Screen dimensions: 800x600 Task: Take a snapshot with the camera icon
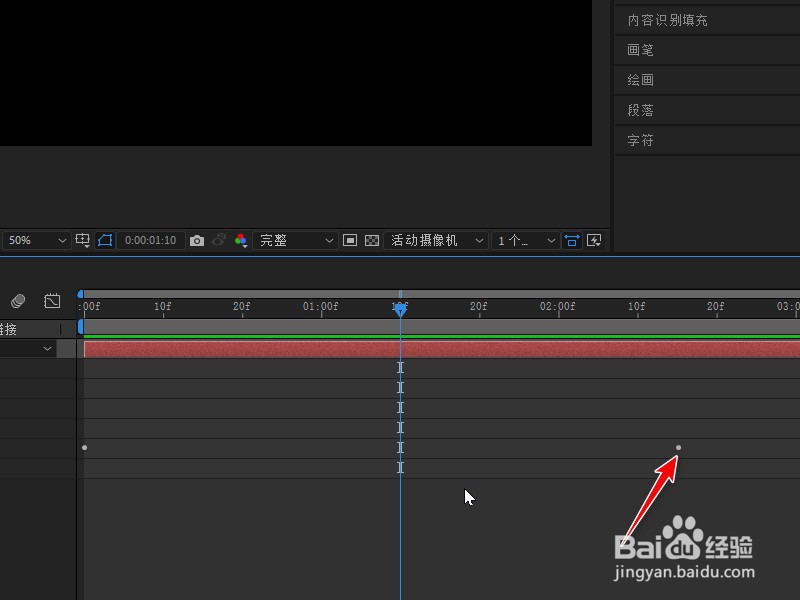(197, 240)
